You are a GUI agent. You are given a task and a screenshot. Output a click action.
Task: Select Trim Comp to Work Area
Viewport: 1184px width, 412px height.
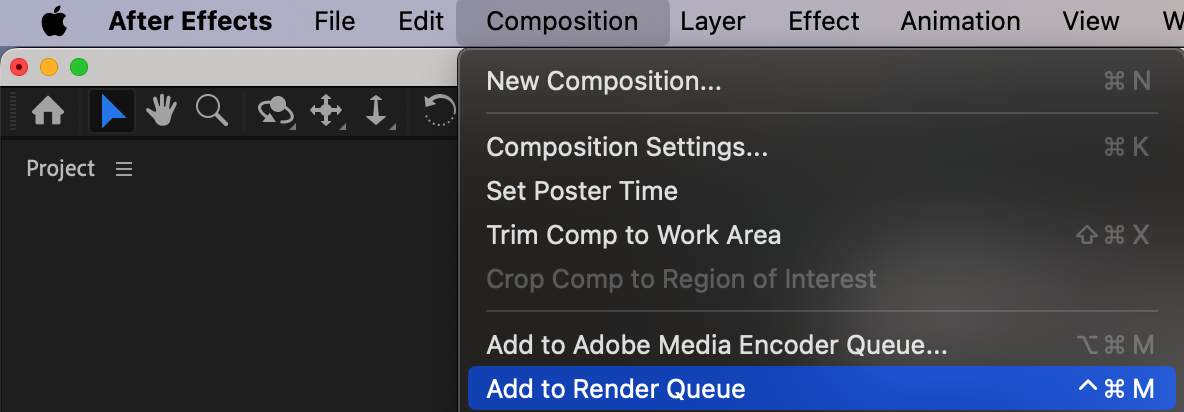pos(633,235)
